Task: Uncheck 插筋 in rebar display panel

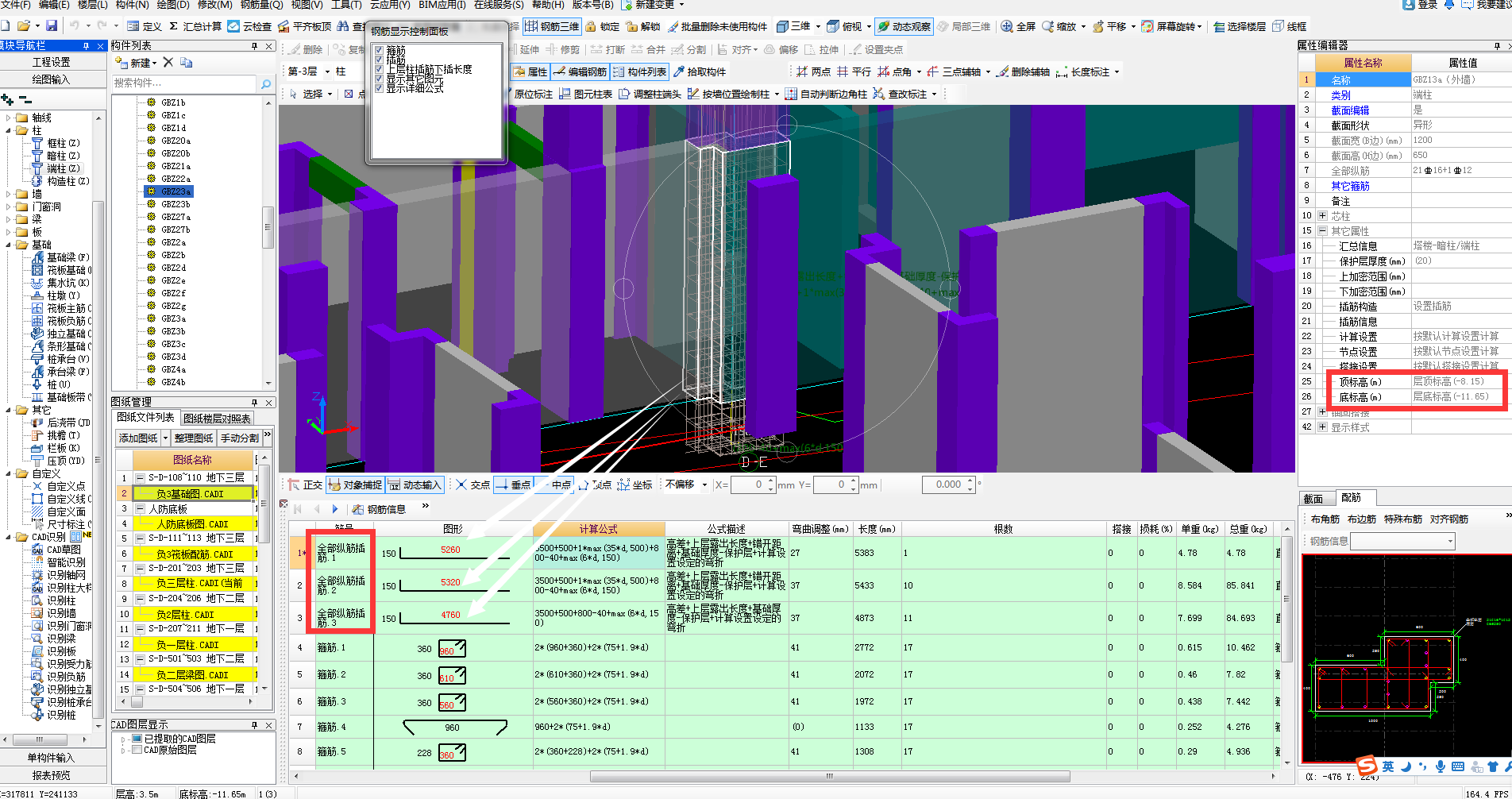Action: 379,60
